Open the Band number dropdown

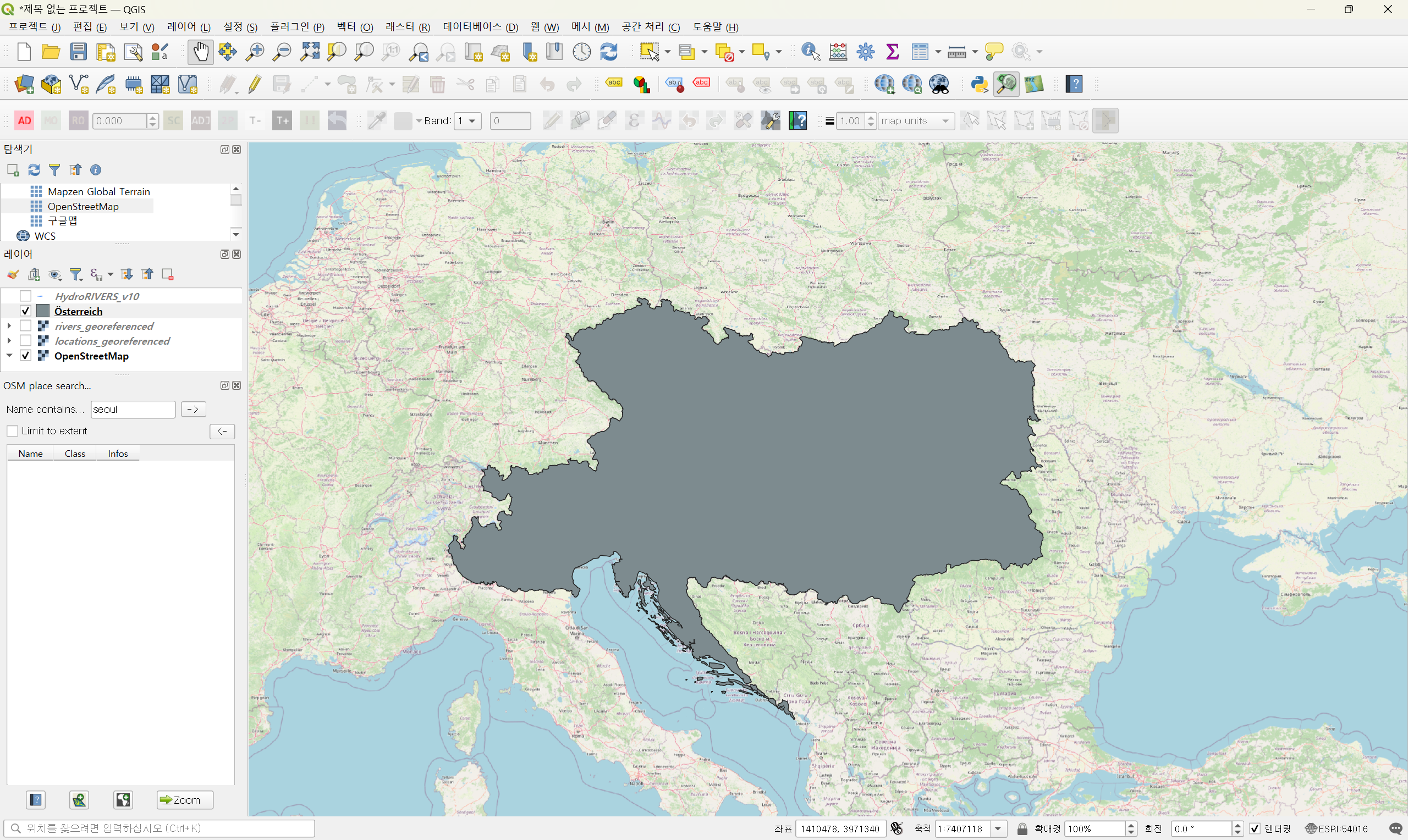coord(468,120)
